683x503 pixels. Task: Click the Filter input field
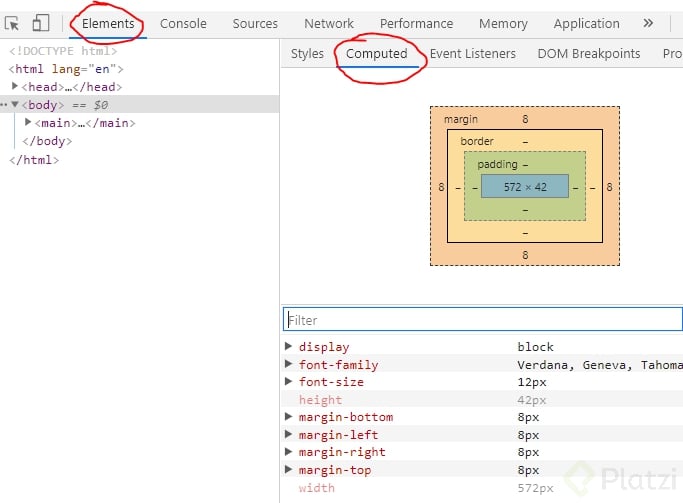482,320
